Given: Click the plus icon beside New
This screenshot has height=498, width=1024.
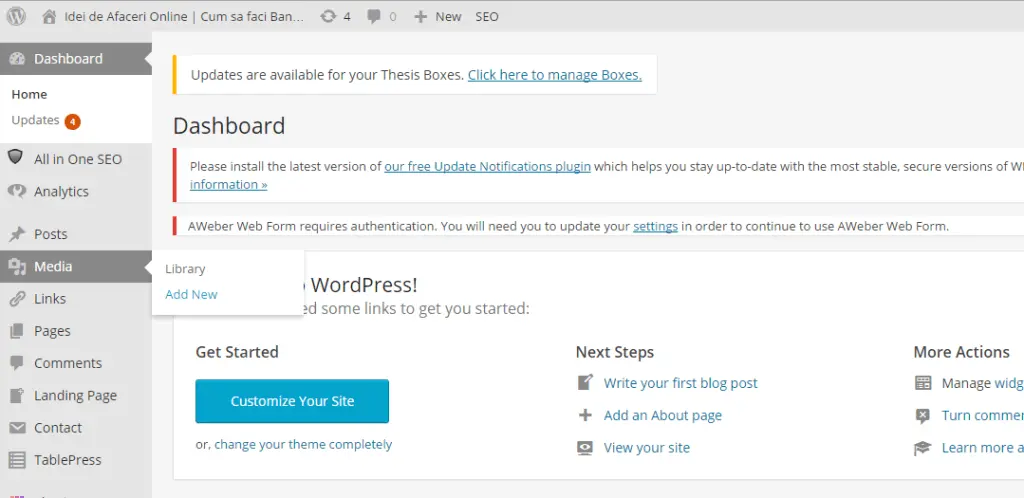Looking at the screenshot, I should [421, 17].
